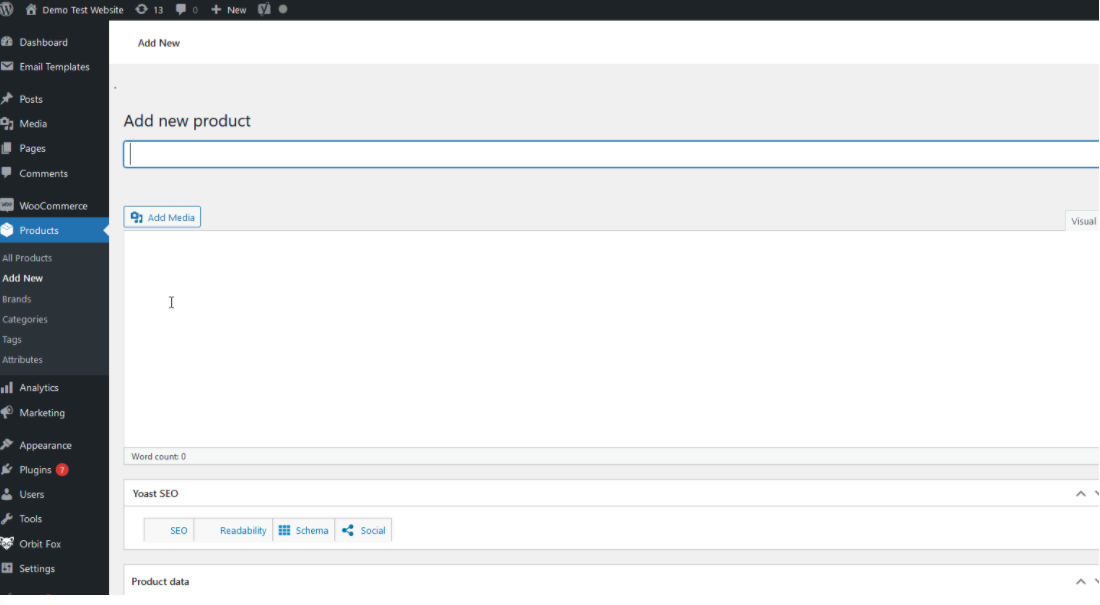1100x605 pixels.
Task: Open the Analytics sidebar section
Action: coord(39,388)
